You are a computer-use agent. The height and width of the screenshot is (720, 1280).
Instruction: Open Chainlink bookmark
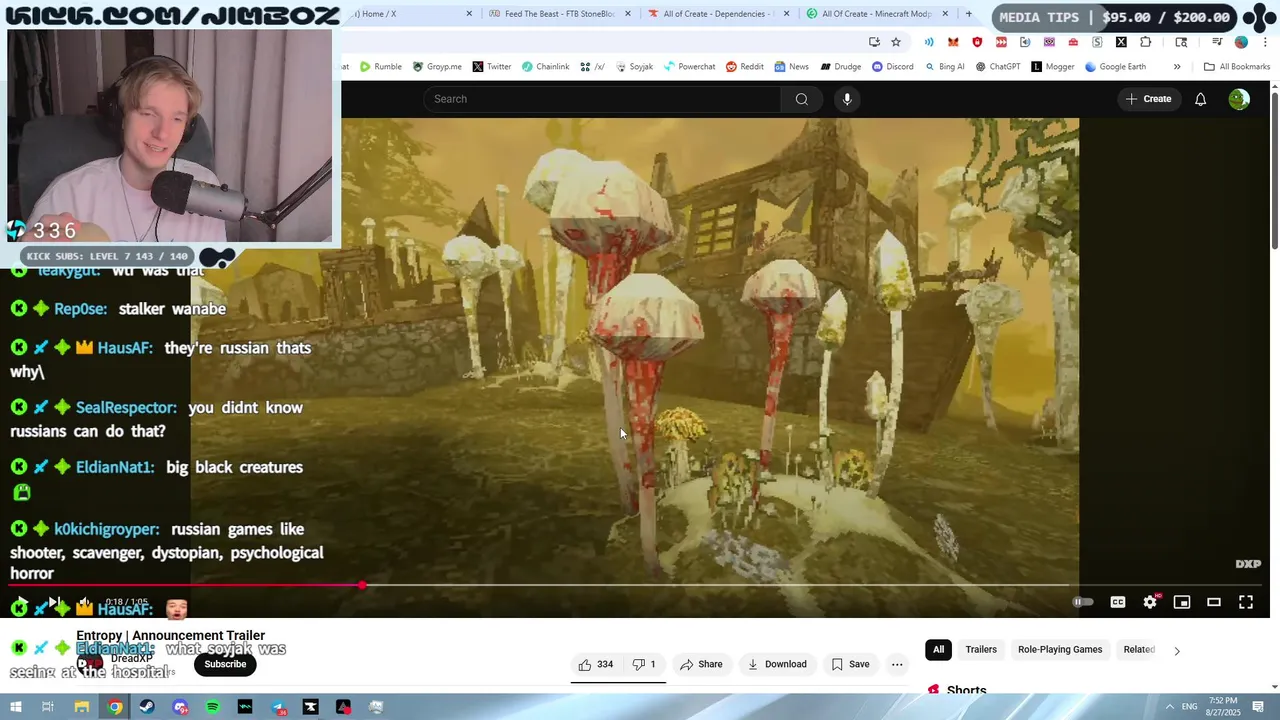click(545, 67)
